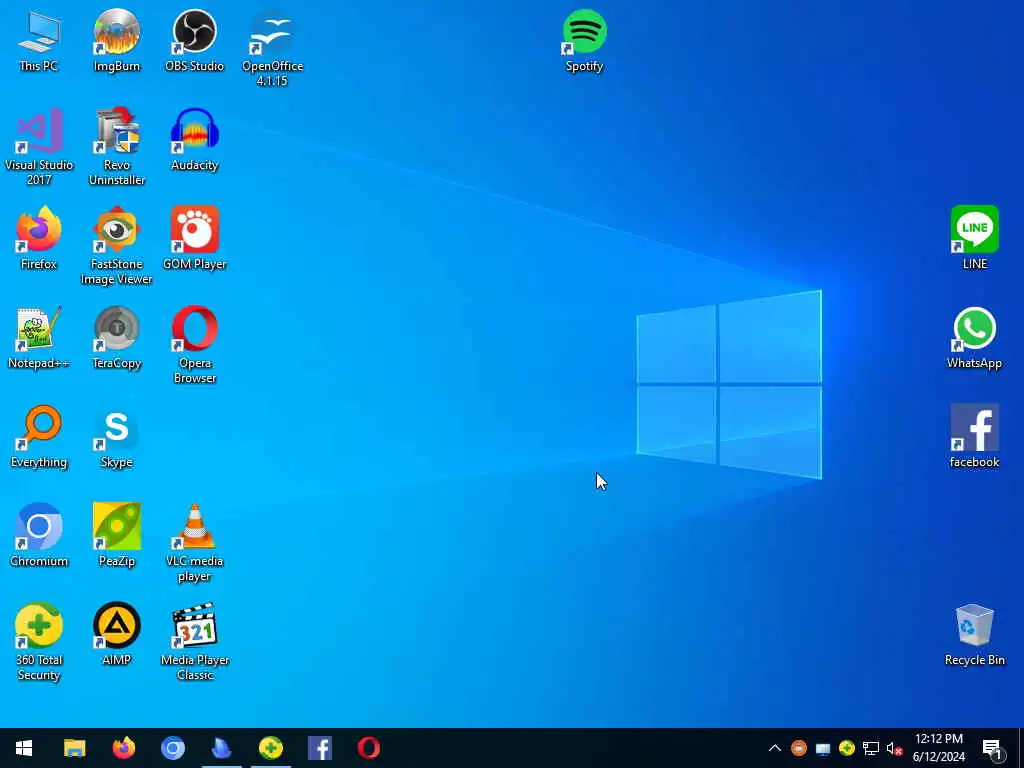1024x768 pixels.
Task: Select the Chromium desktop shortcut
Action: tap(39, 536)
